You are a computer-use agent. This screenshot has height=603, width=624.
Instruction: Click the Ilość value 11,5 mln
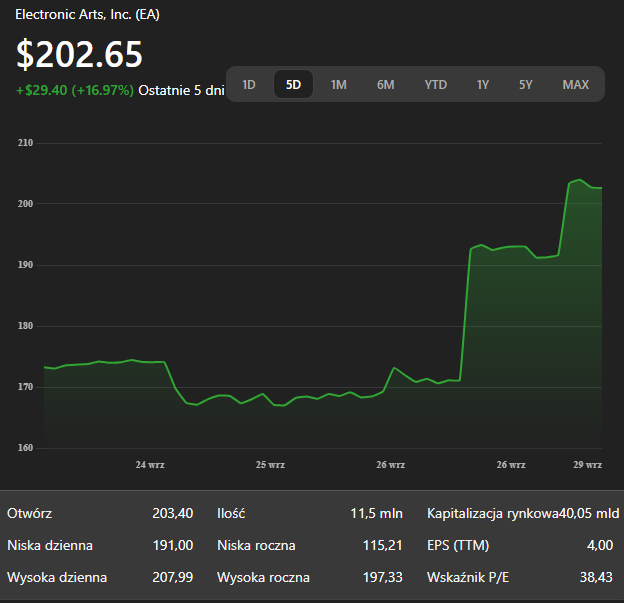[376, 513]
